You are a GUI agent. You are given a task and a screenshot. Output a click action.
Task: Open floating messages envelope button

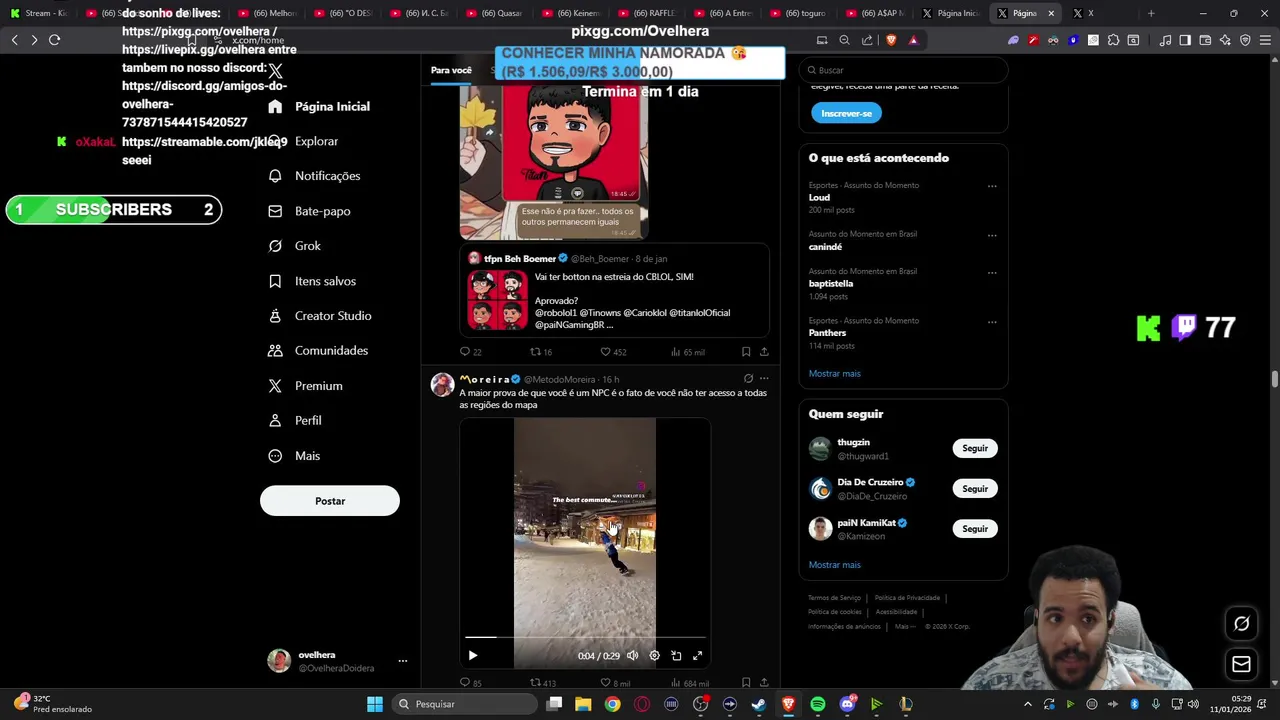[1241, 664]
